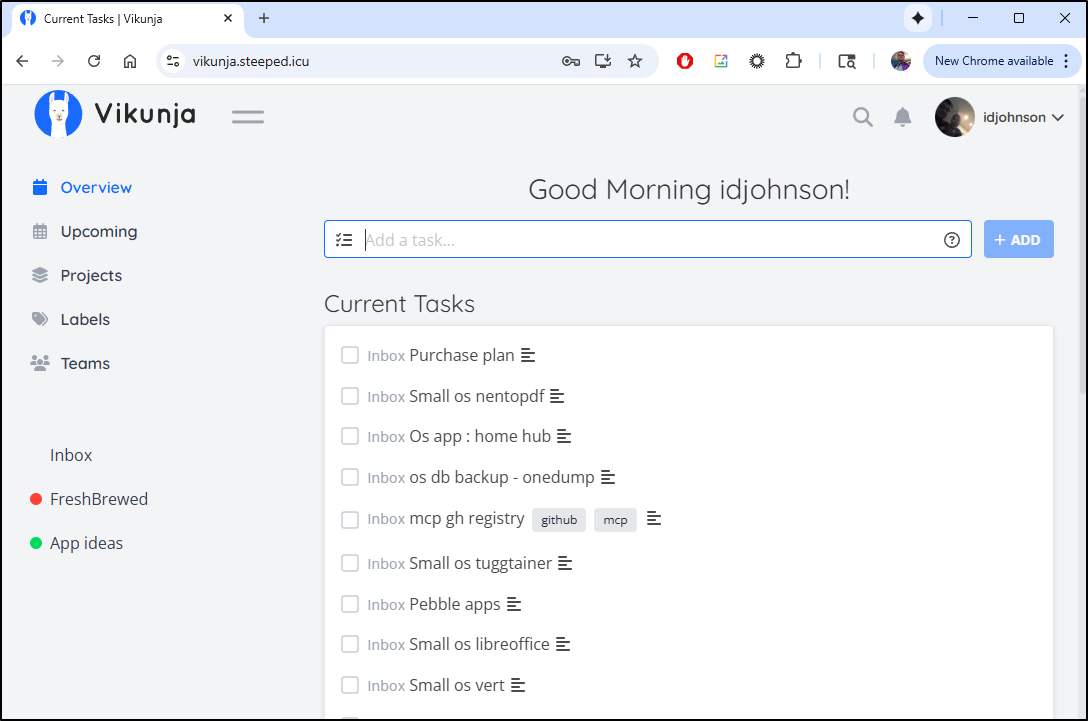Focus the Add a task field
This screenshot has width=1088, height=721.
(650, 240)
